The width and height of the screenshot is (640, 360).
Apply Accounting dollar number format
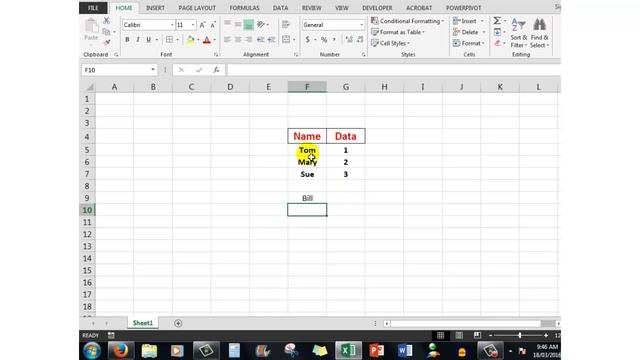coord(307,40)
